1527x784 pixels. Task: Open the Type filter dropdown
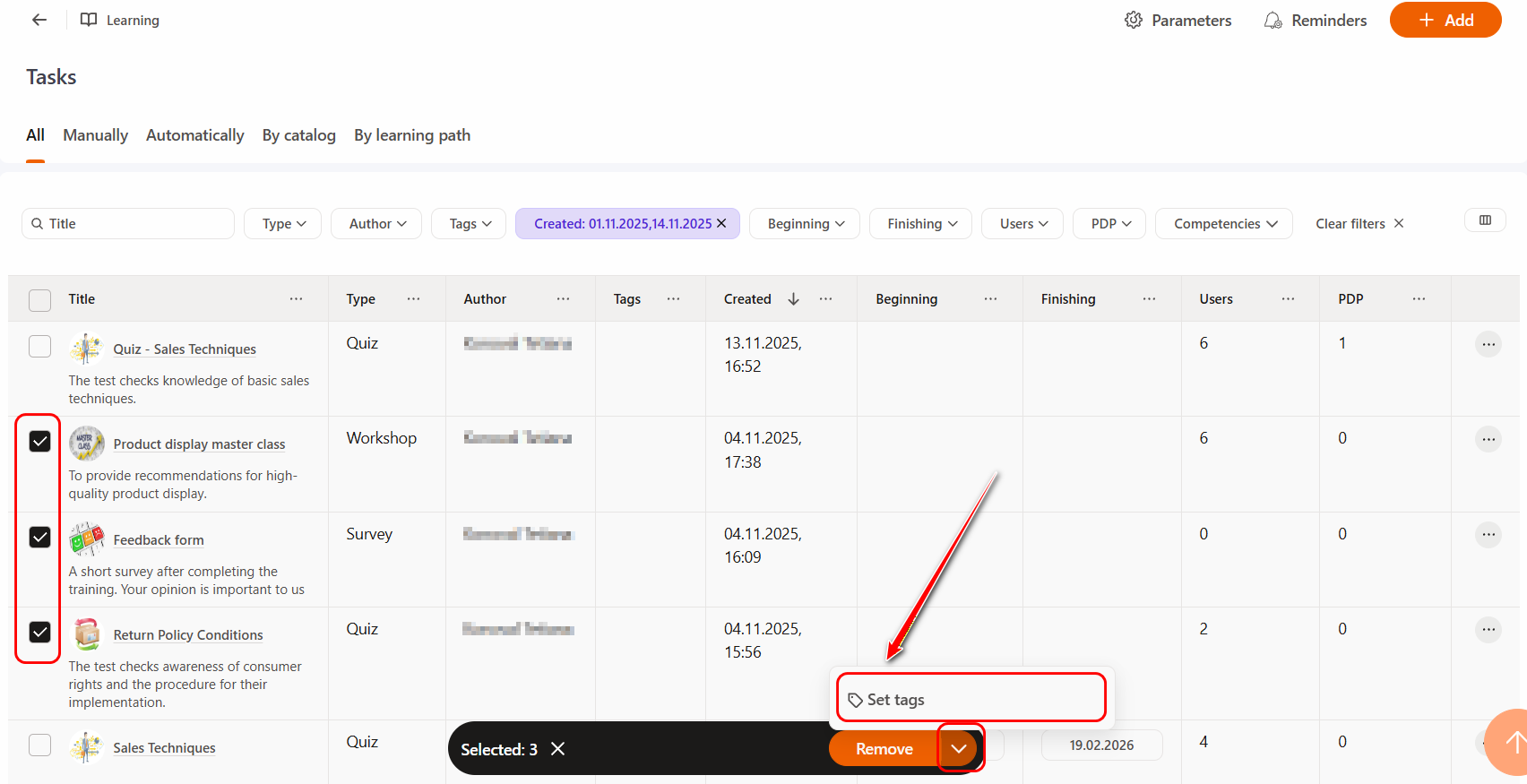point(284,224)
